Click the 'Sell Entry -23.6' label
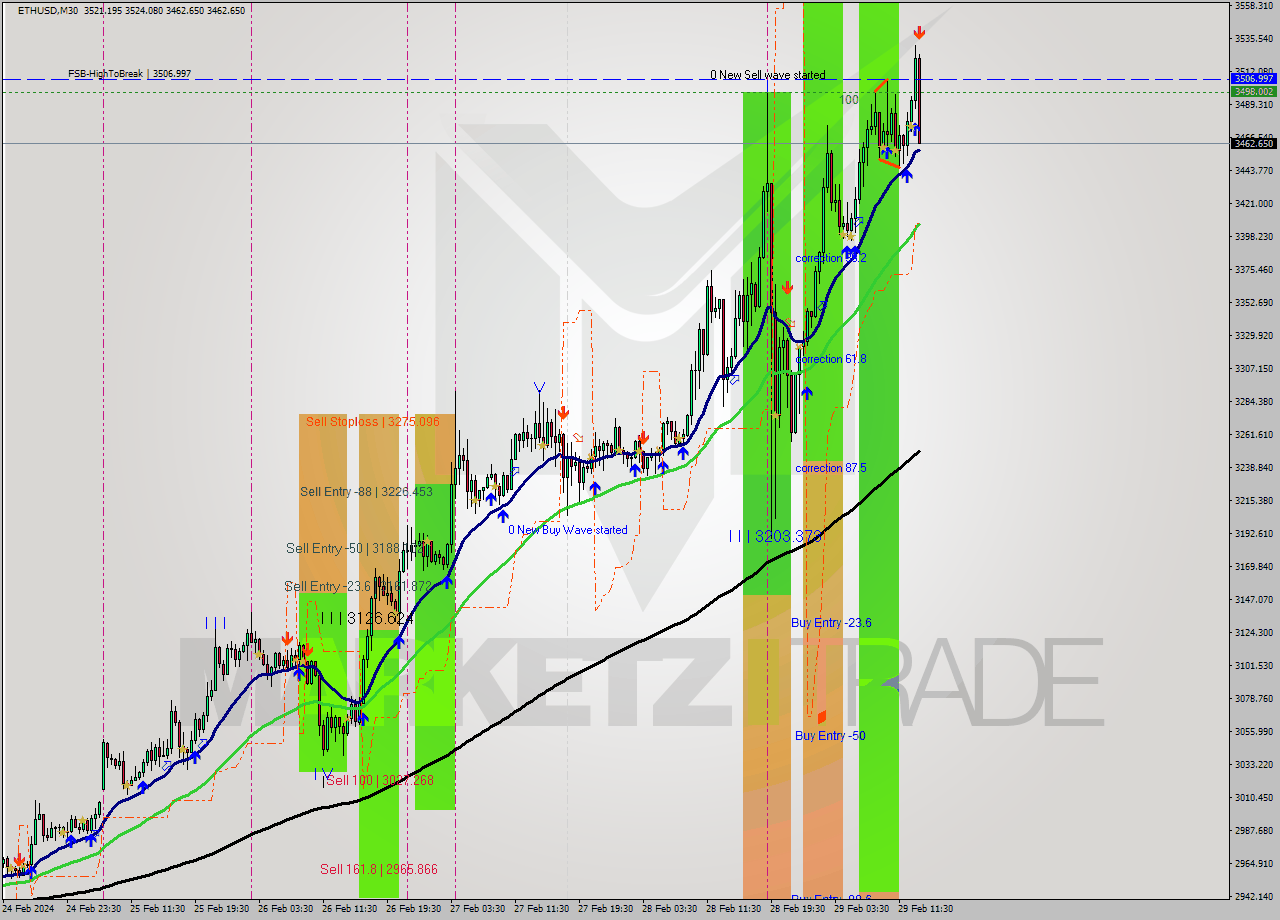The width and height of the screenshot is (1280, 920). pyautogui.click(x=327, y=587)
